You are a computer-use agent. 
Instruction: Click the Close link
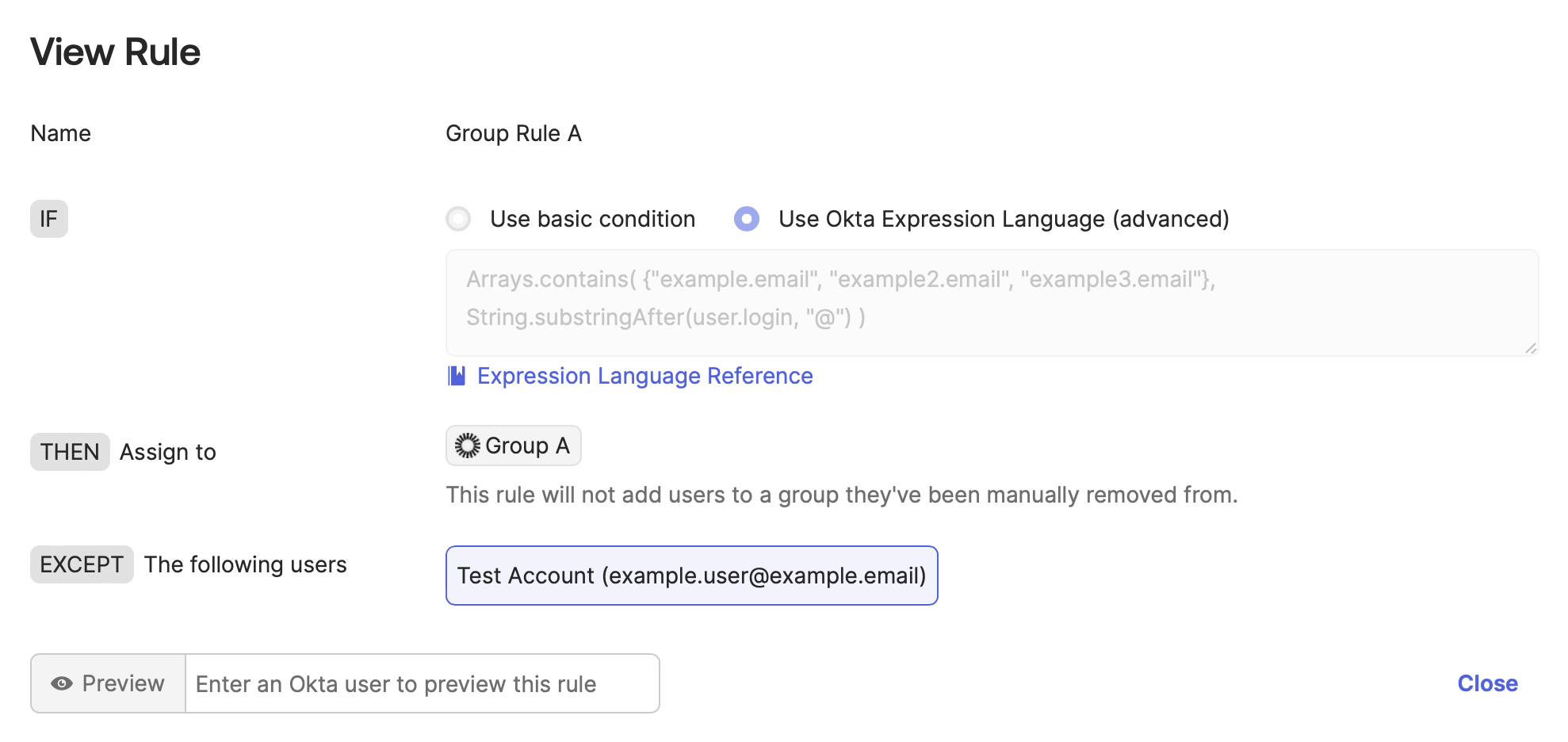click(x=1487, y=683)
